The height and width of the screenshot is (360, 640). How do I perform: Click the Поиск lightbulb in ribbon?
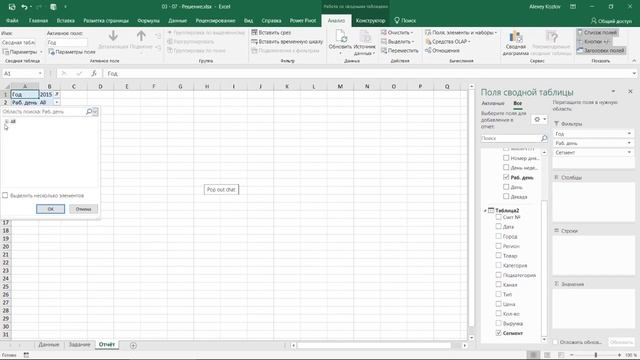pos(397,20)
